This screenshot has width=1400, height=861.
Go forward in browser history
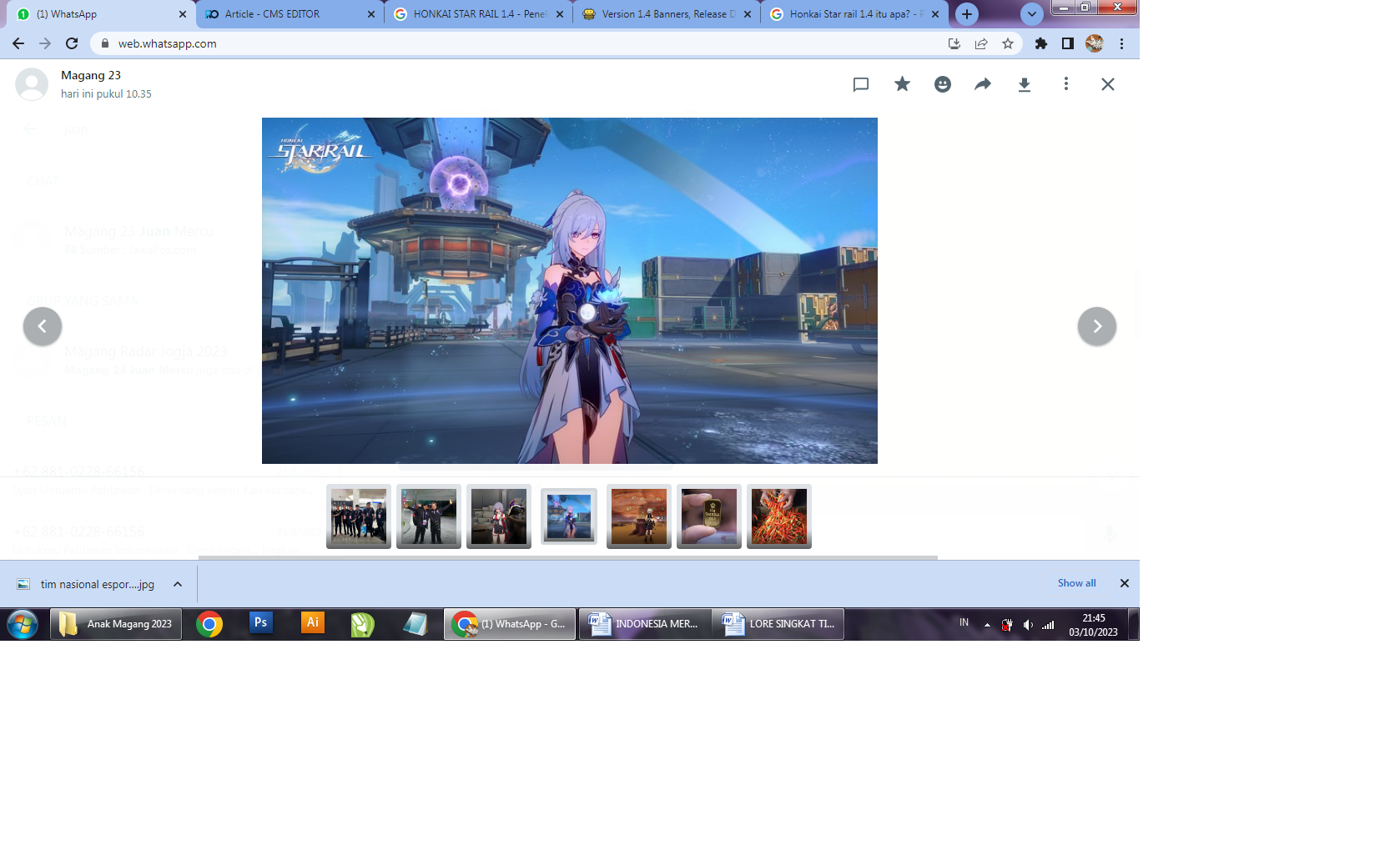pos(45,43)
